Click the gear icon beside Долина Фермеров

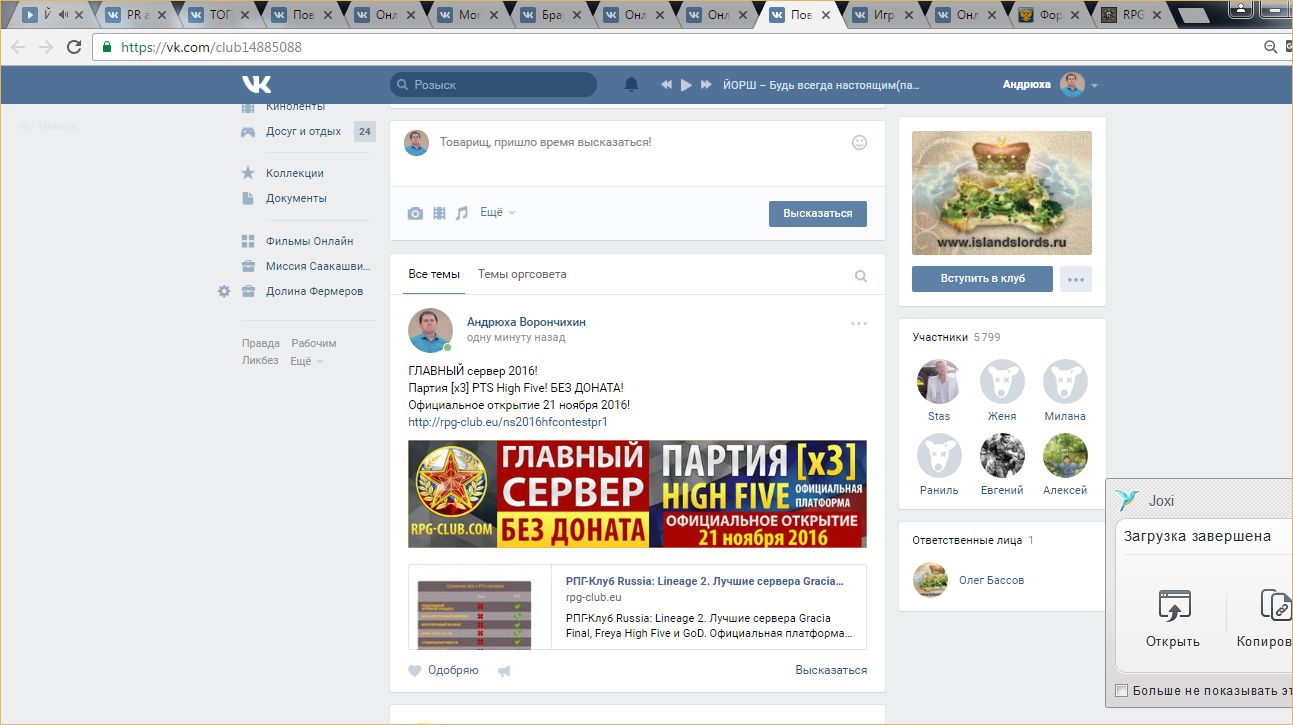pyautogui.click(x=224, y=291)
